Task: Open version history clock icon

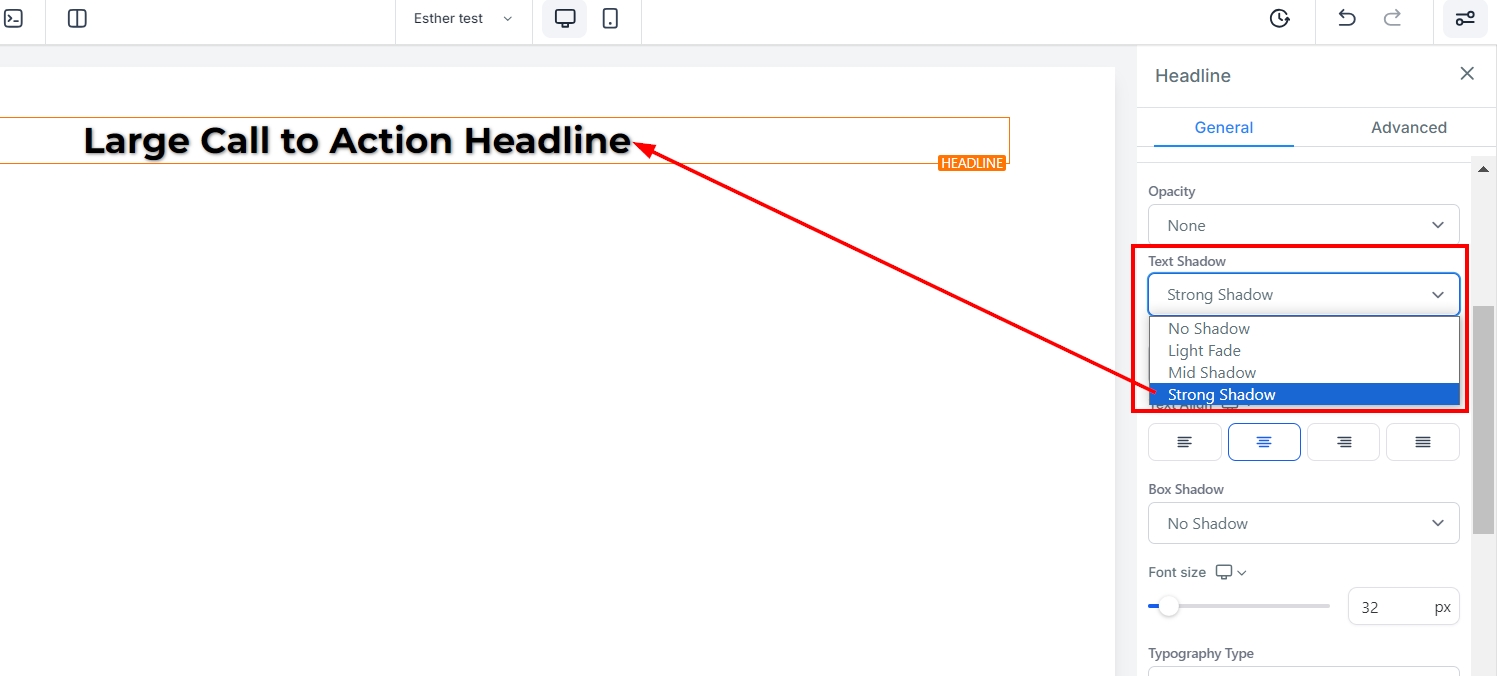Action: [x=1279, y=18]
